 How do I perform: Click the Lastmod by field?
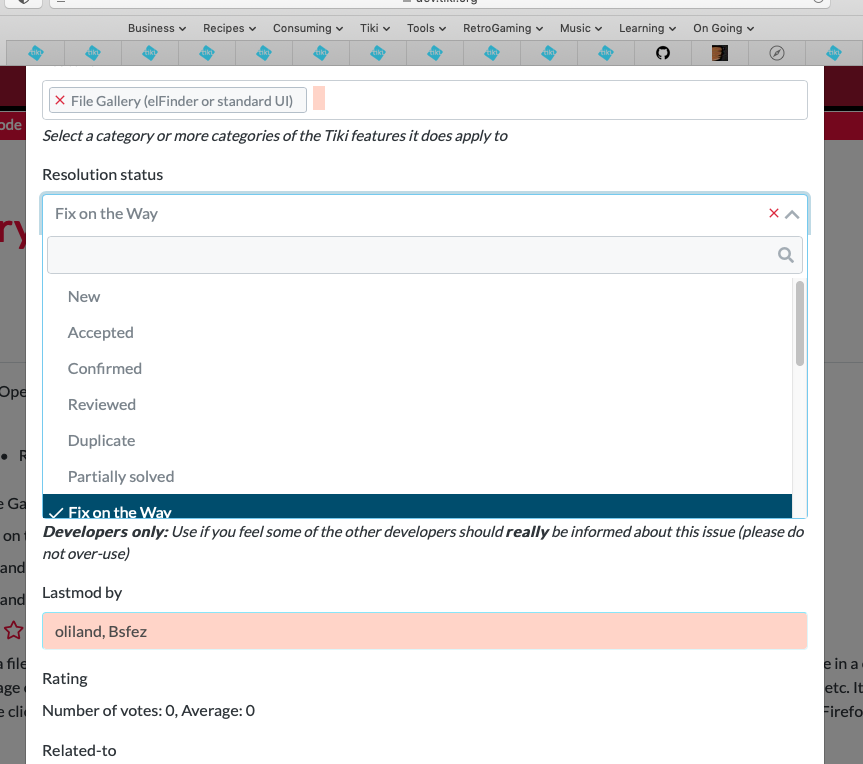point(424,631)
